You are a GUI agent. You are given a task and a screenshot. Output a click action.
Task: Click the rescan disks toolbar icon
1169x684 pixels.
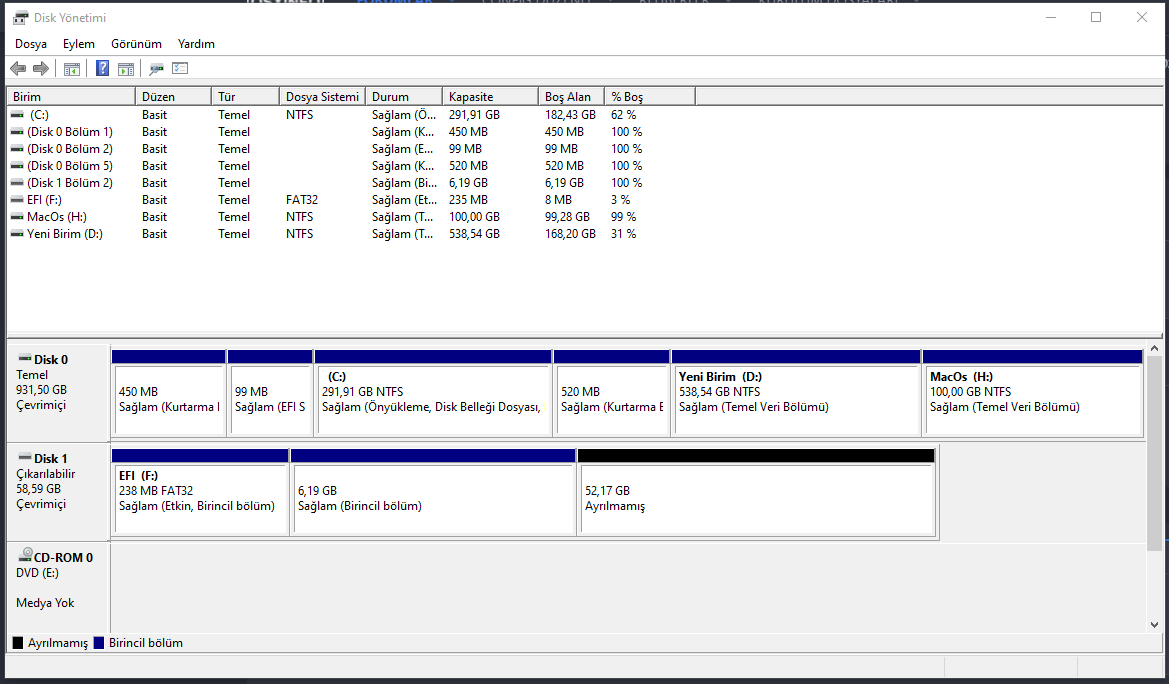[x=156, y=69]
